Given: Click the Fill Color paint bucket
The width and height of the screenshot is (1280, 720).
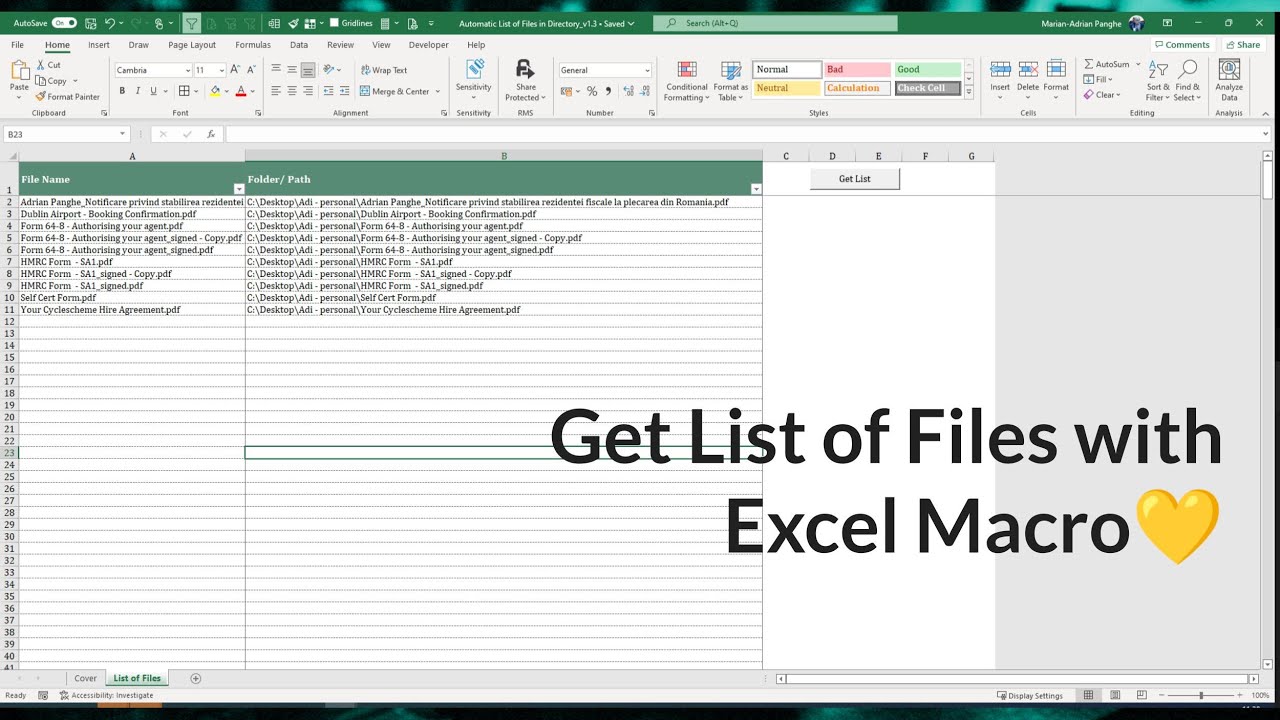Looking at the screenshot, I should 214,91.
